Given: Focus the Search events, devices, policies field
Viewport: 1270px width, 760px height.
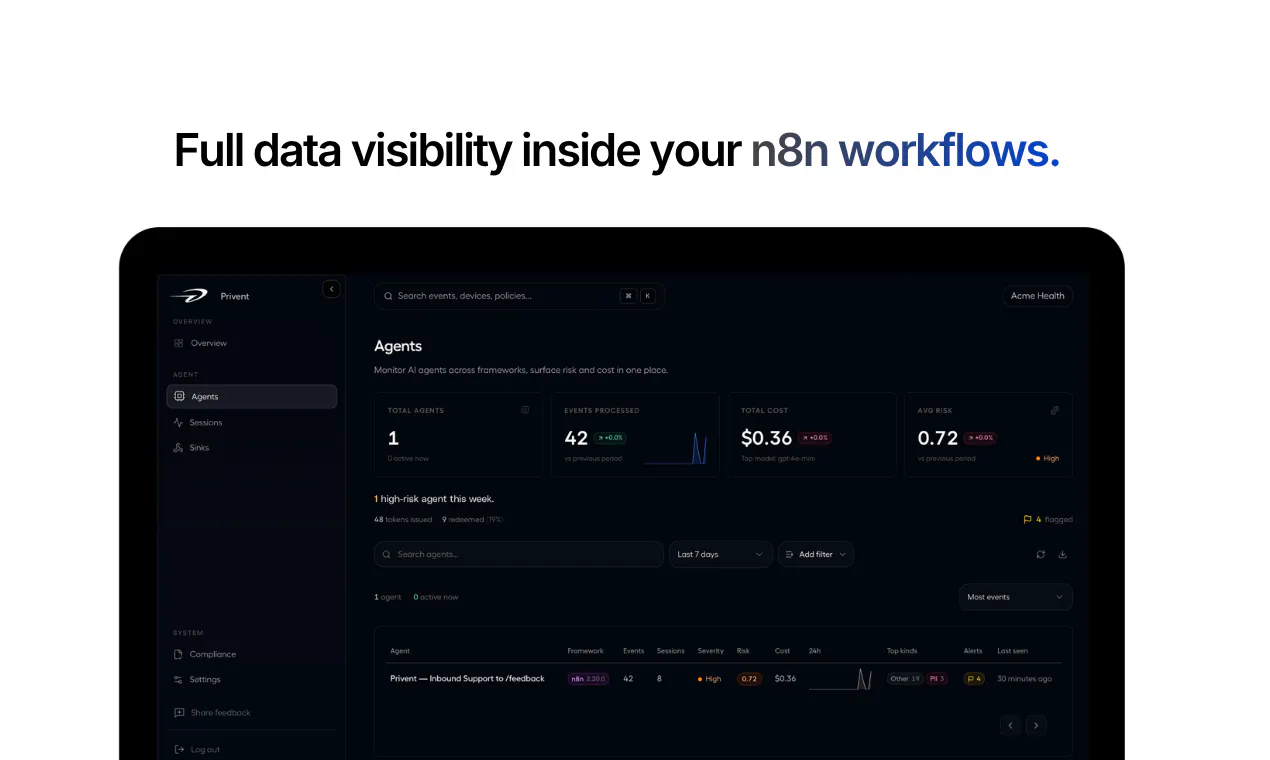Looking at the screenshot, I should tap(519, 296).
